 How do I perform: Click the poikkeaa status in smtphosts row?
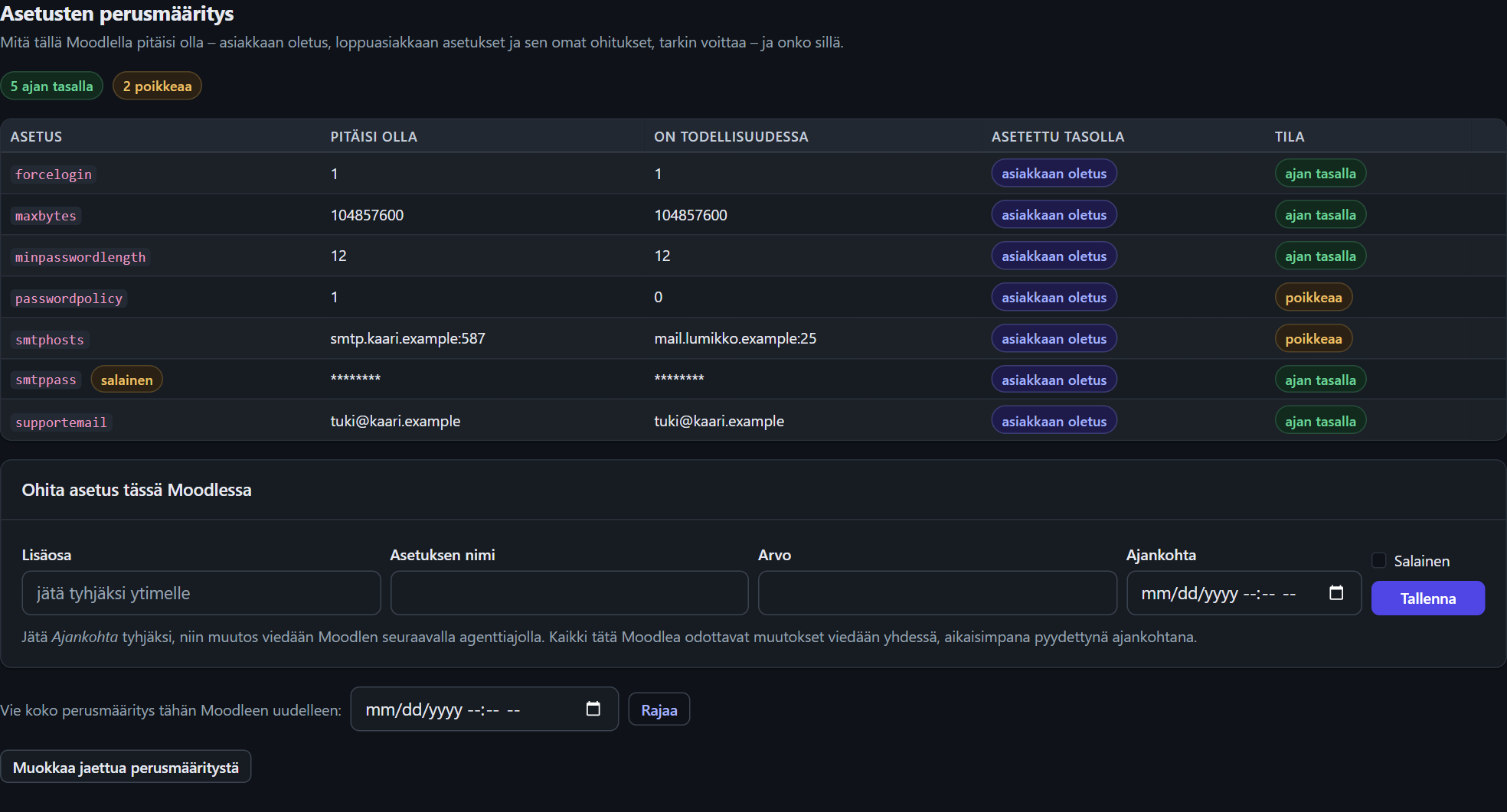tap(1313, 338)
